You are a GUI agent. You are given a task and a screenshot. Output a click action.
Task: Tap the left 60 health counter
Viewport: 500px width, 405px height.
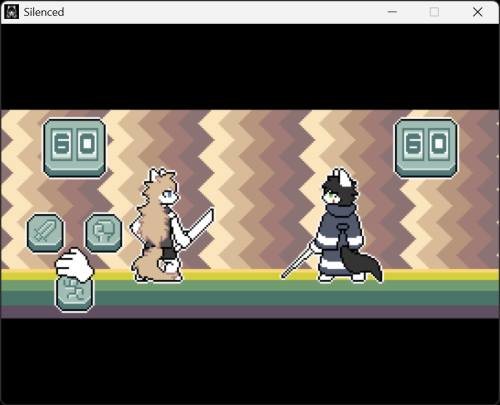pos(74,148)
